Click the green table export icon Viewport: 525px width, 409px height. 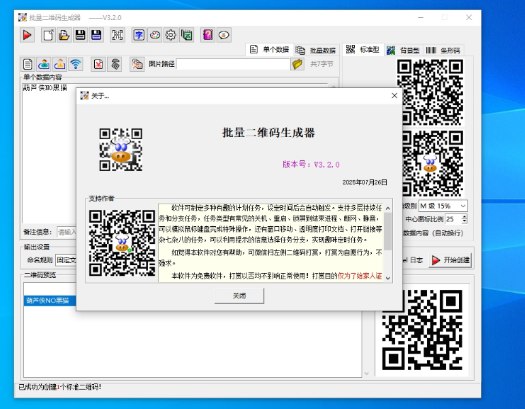[187, 35]
